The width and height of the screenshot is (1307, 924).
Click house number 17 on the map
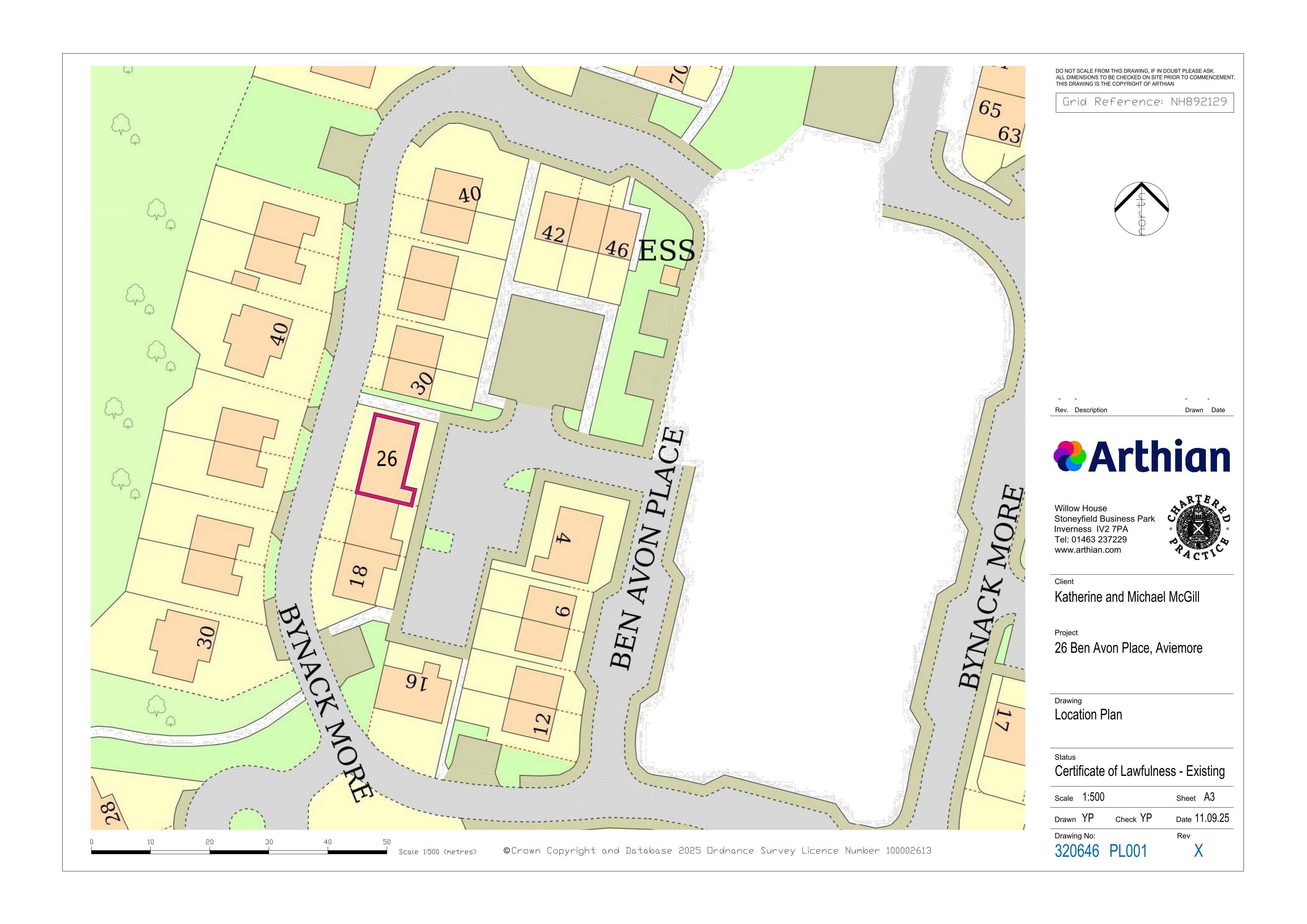pyautogui.click(x=1003, y=719)
